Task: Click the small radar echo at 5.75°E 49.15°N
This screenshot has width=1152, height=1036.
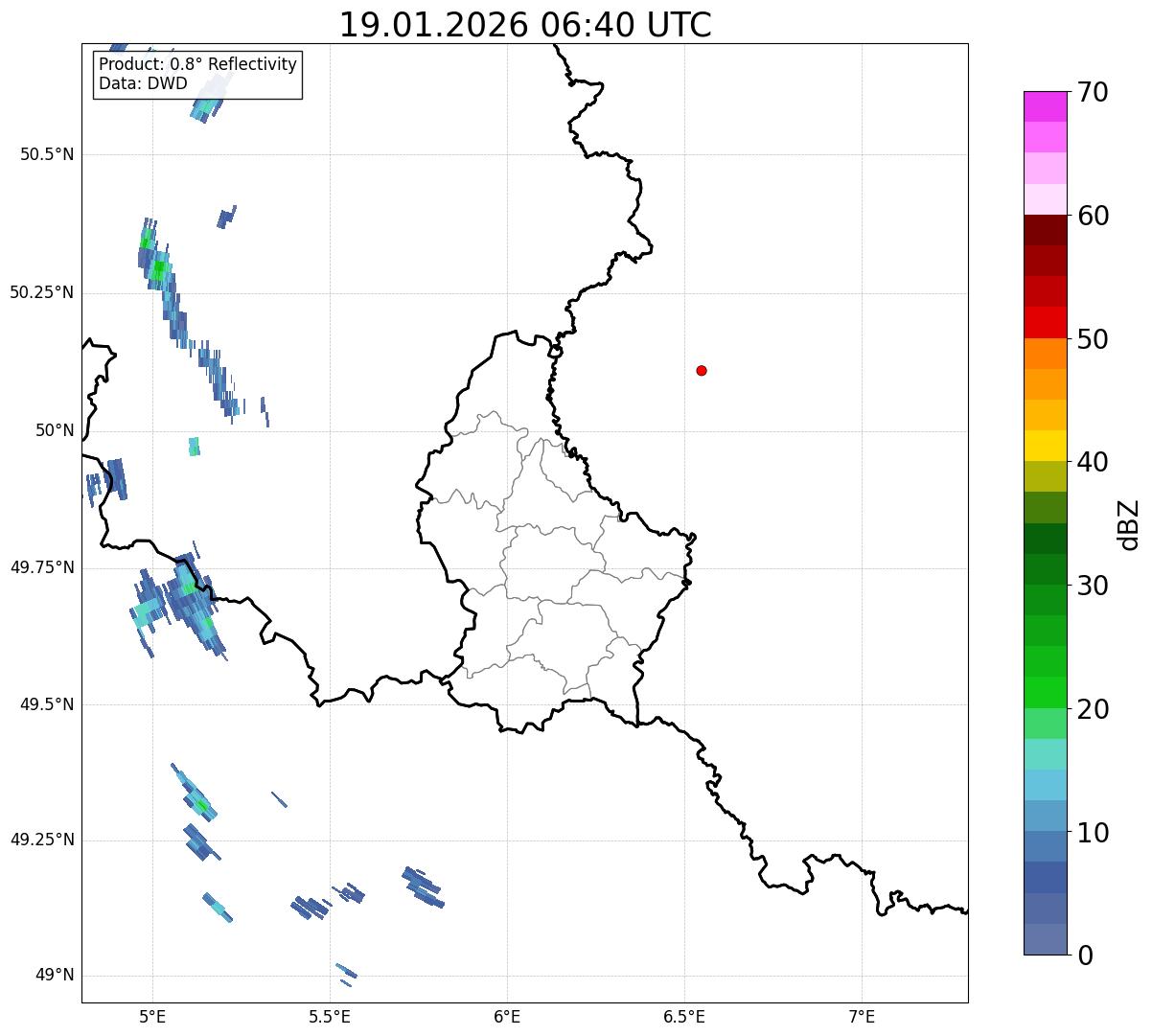Action: click(422, 887)
